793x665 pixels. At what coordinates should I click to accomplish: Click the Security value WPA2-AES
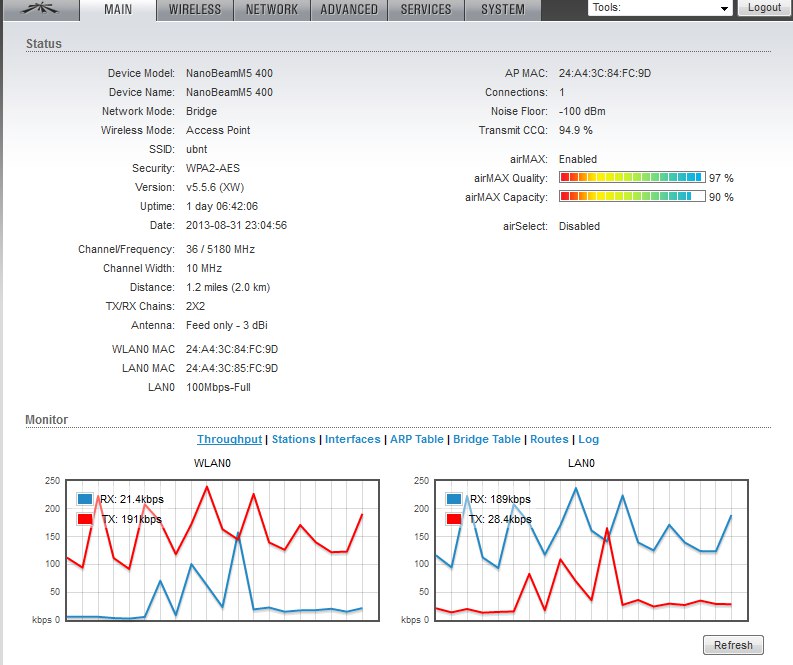[212, 168]
